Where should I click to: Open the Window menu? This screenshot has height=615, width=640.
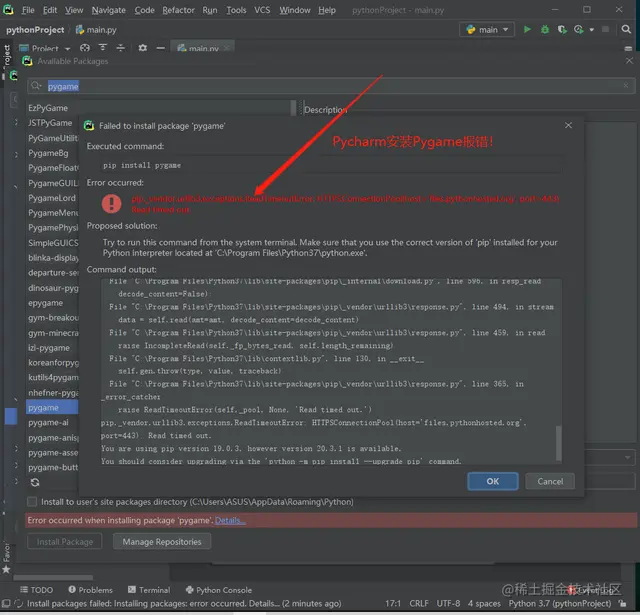click(x=295, y=10)
